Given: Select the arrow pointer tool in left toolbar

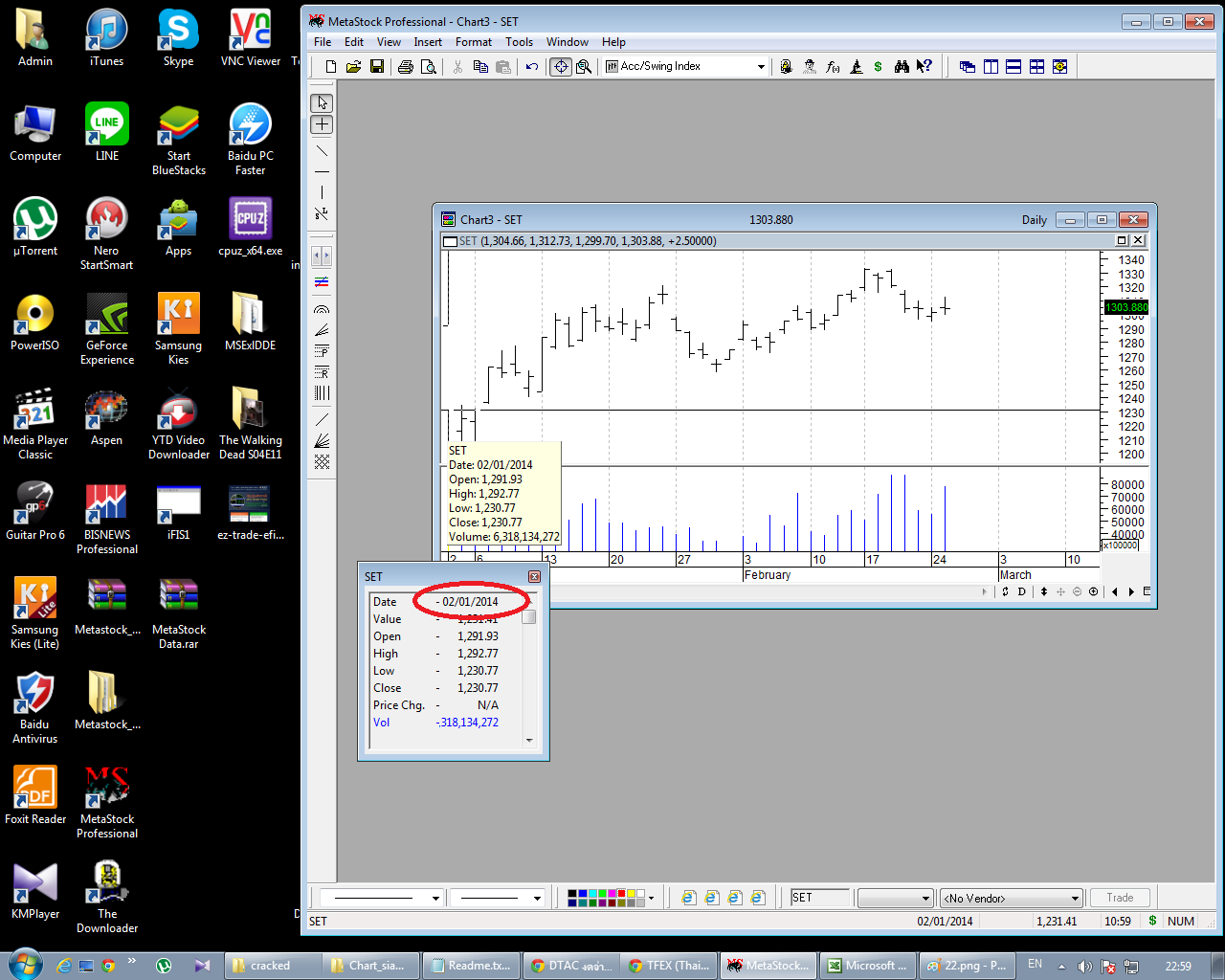Looking at the screenshot, I should [323, 102].
